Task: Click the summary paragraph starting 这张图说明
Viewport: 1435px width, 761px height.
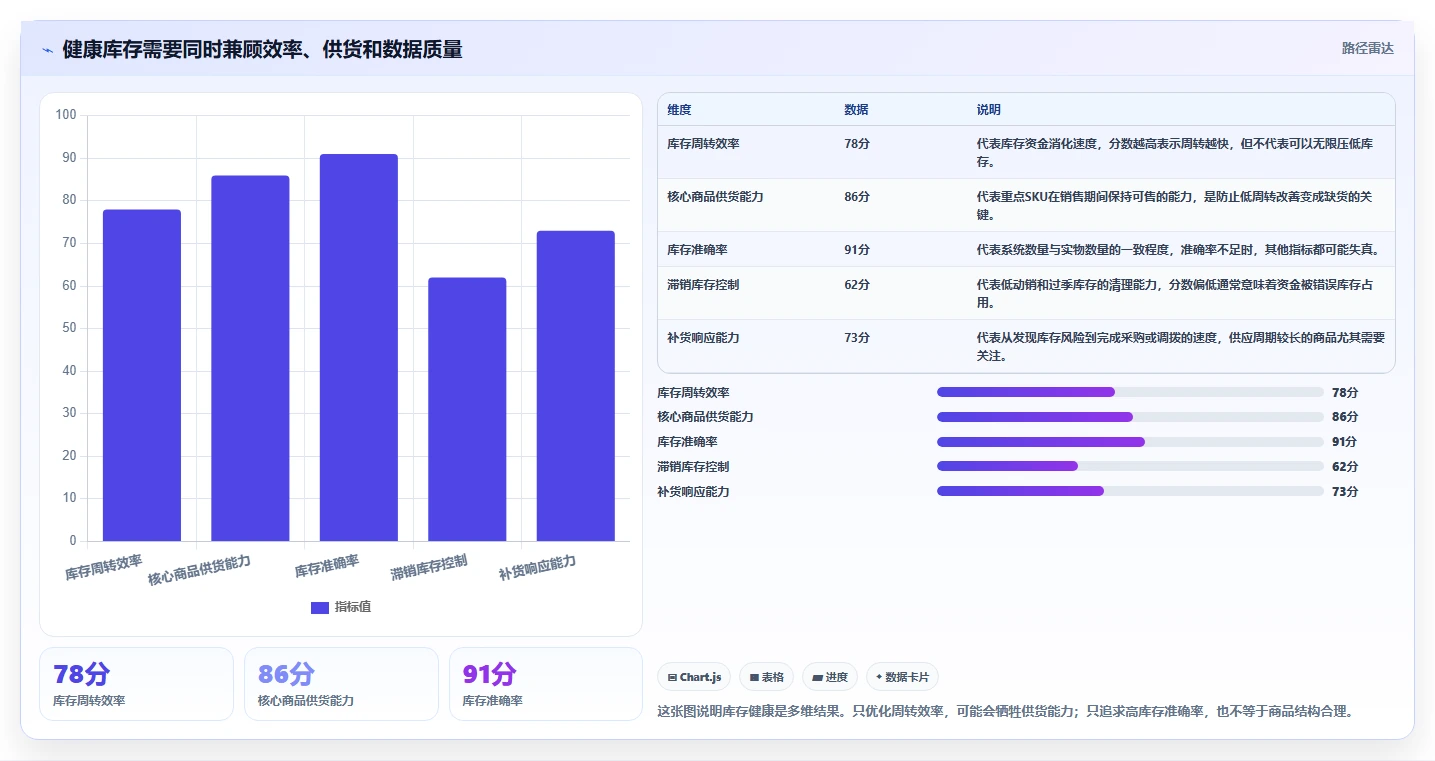Action: [x=1005, y=712]
